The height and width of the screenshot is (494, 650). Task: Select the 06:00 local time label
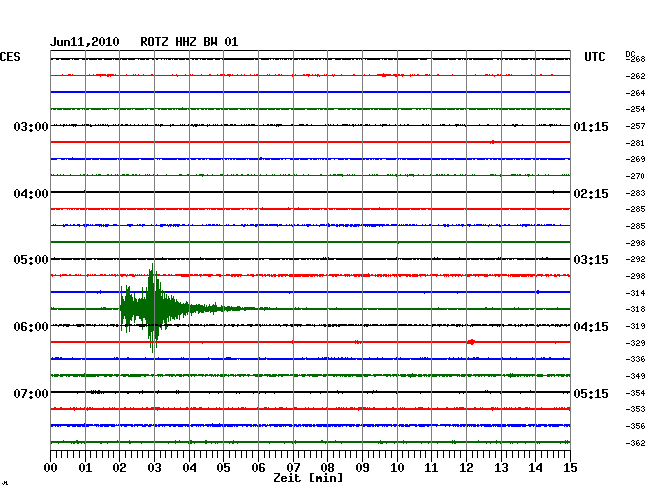click(x=31, y=327)
